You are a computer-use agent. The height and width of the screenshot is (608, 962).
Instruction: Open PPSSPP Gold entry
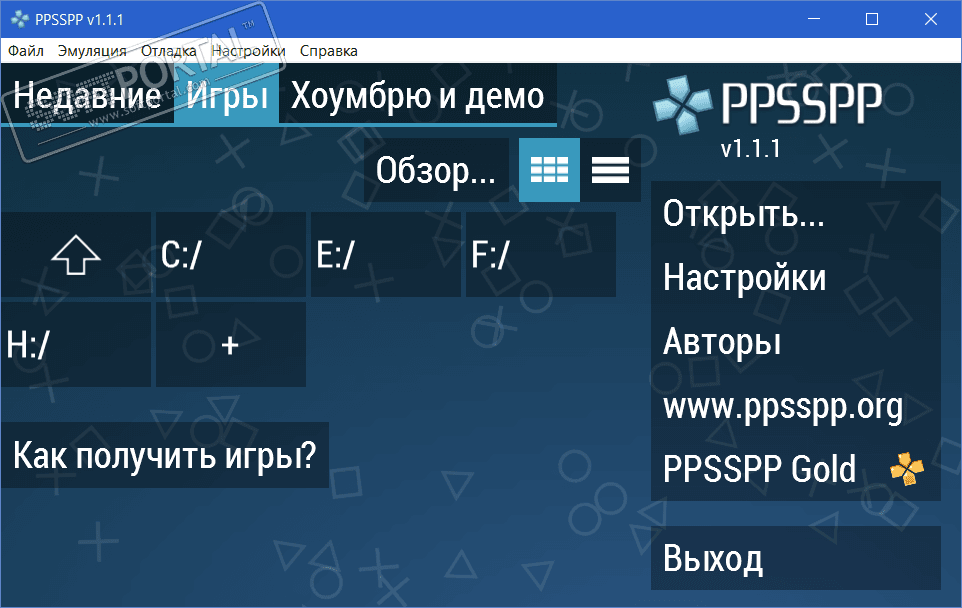point(796,469)
